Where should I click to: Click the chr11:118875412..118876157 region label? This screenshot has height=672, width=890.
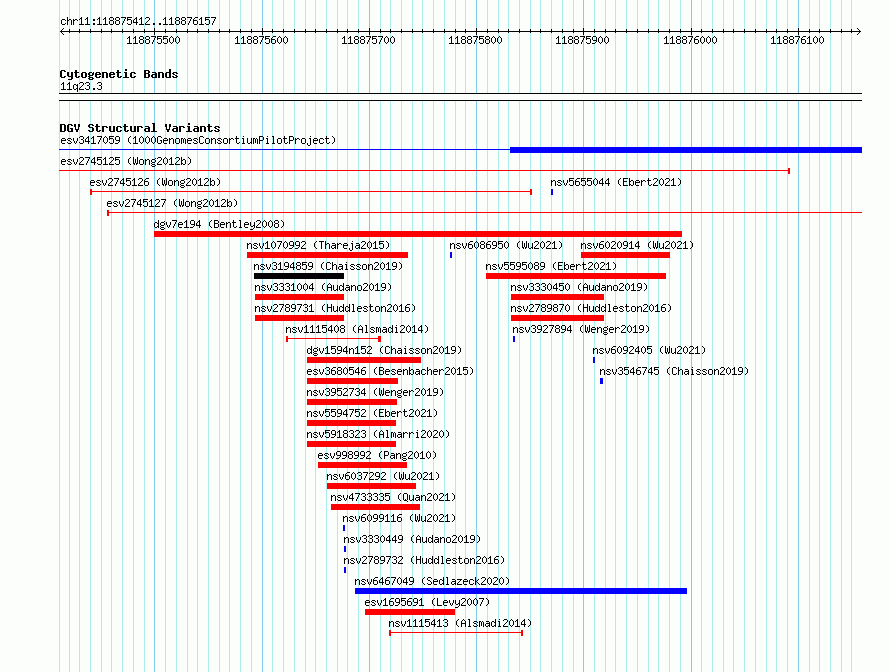tap(138, 21)
